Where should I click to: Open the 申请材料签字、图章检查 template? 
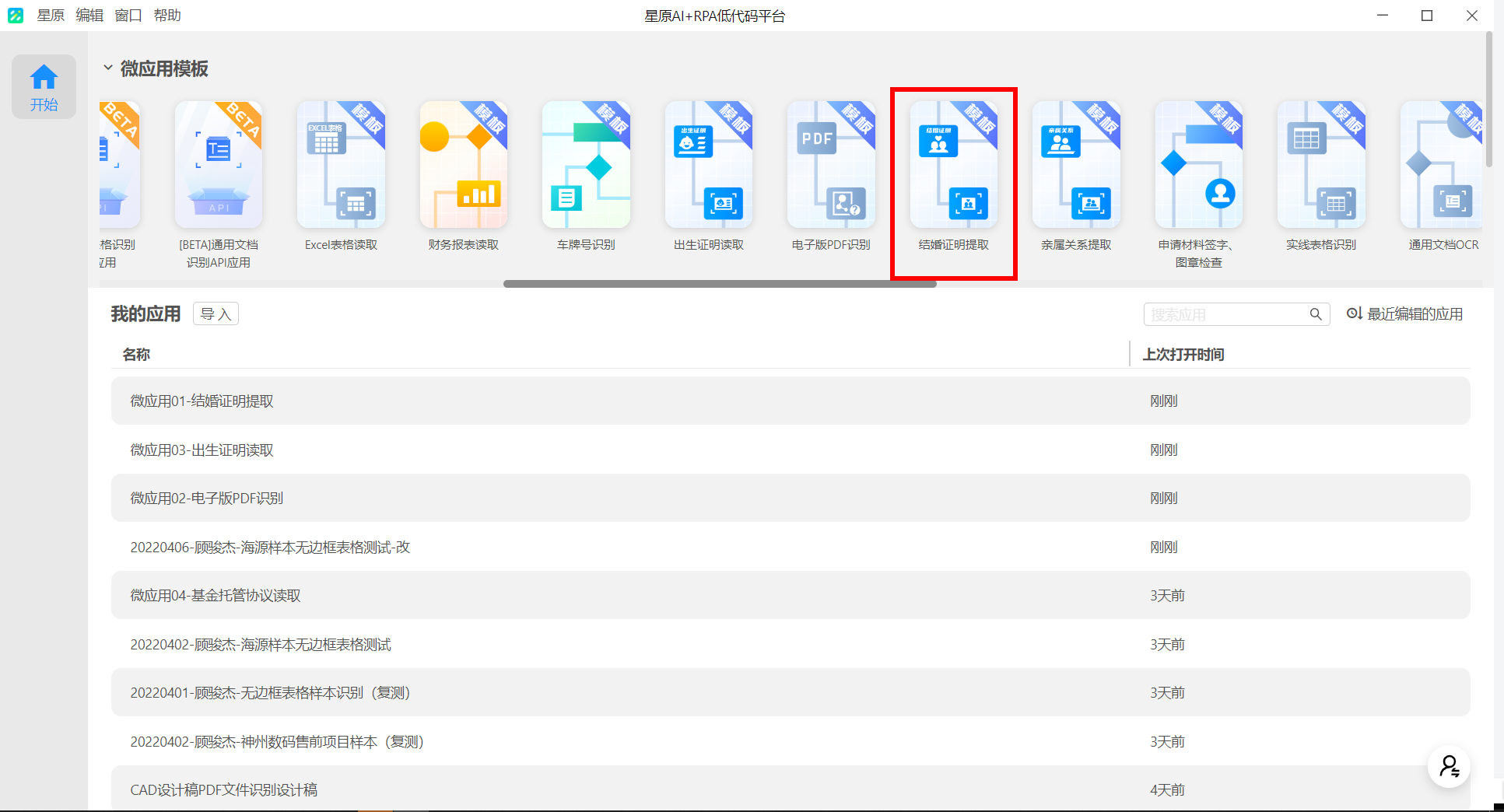(1199, 164)
